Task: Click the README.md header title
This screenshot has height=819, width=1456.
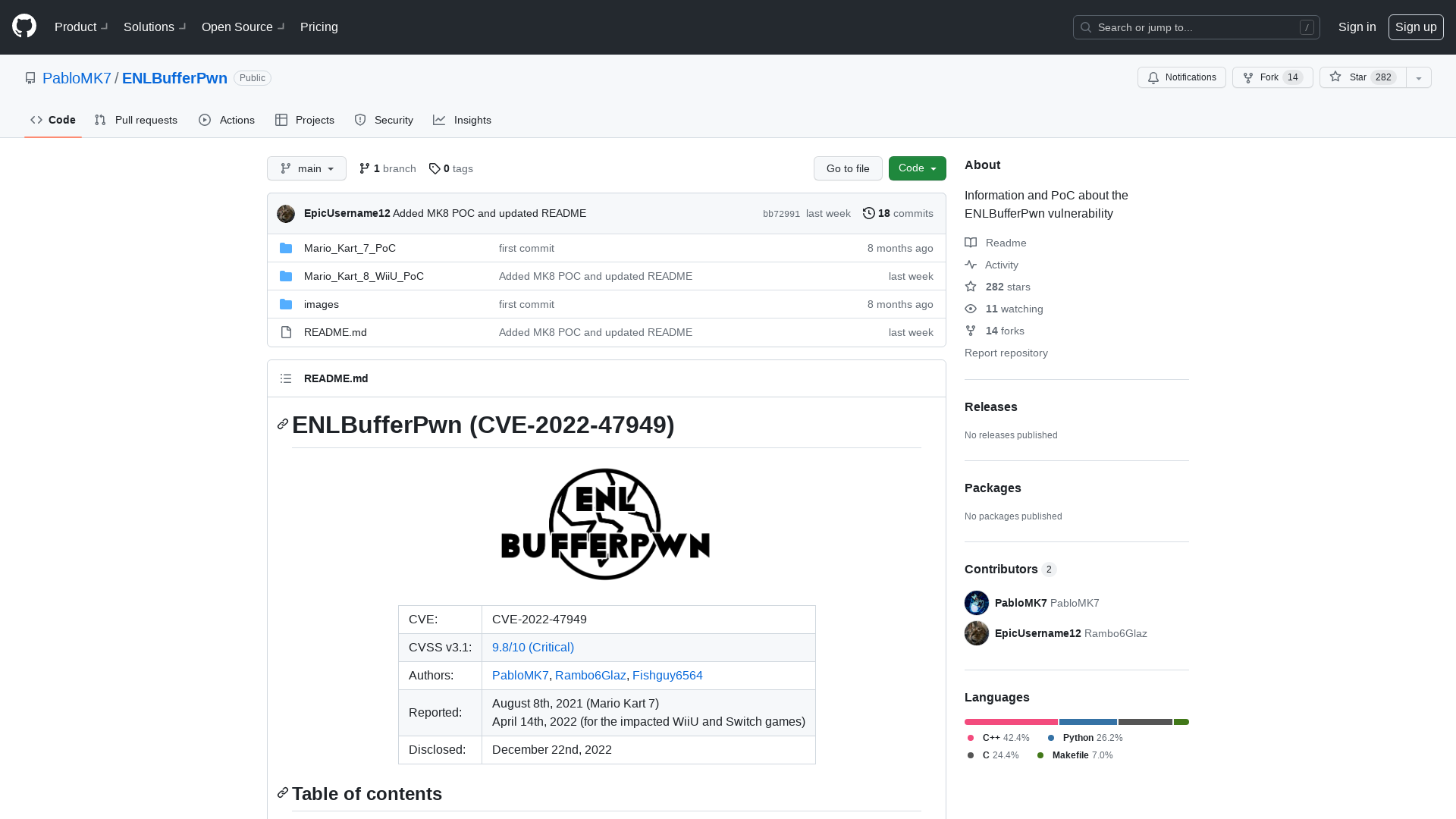Action: point(336,378)
